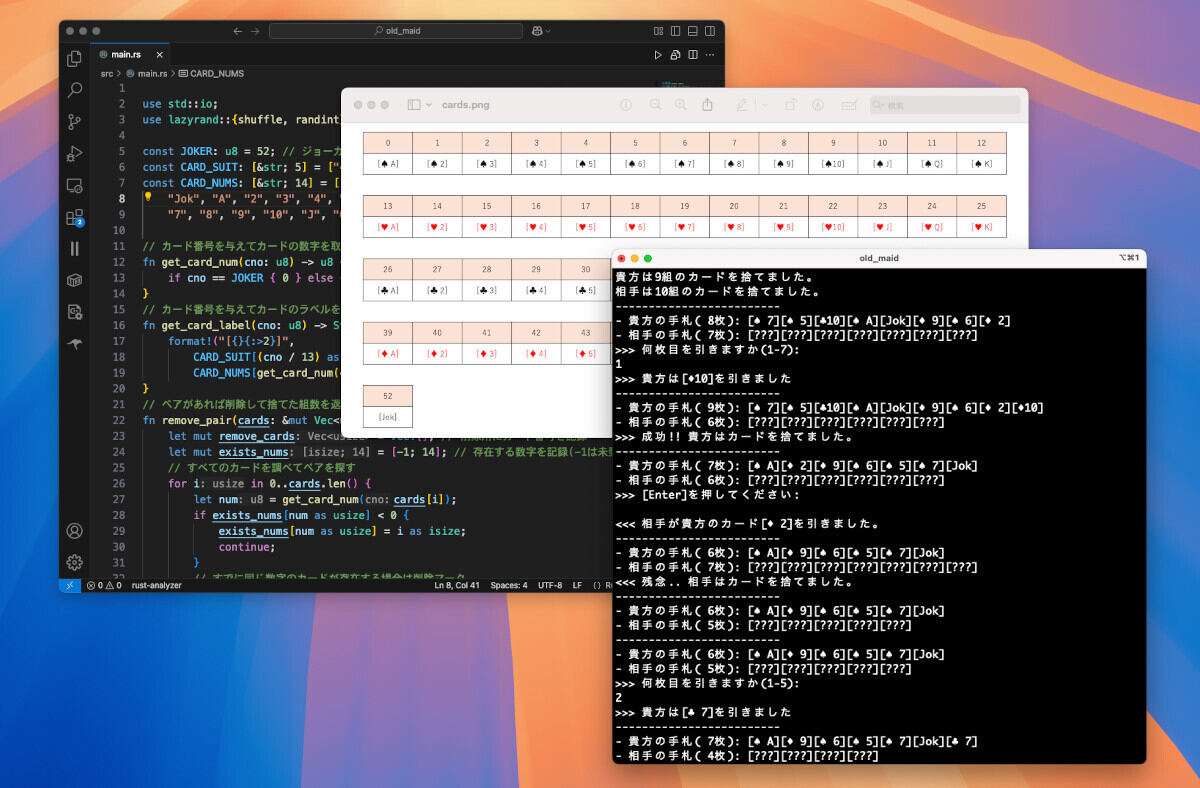Image resolution: width=1200 pixels, height=788 pixels.
Task: Open Run and Debug view in VS Code
Action: [75, 153]
